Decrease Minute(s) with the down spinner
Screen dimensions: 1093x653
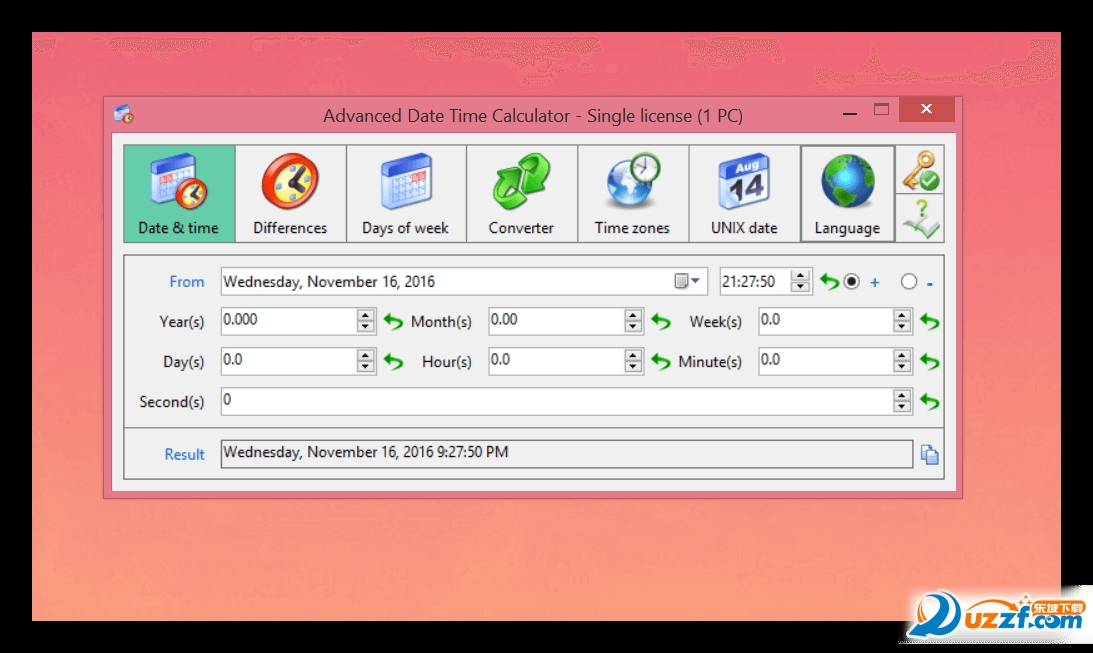click(902, 367)
